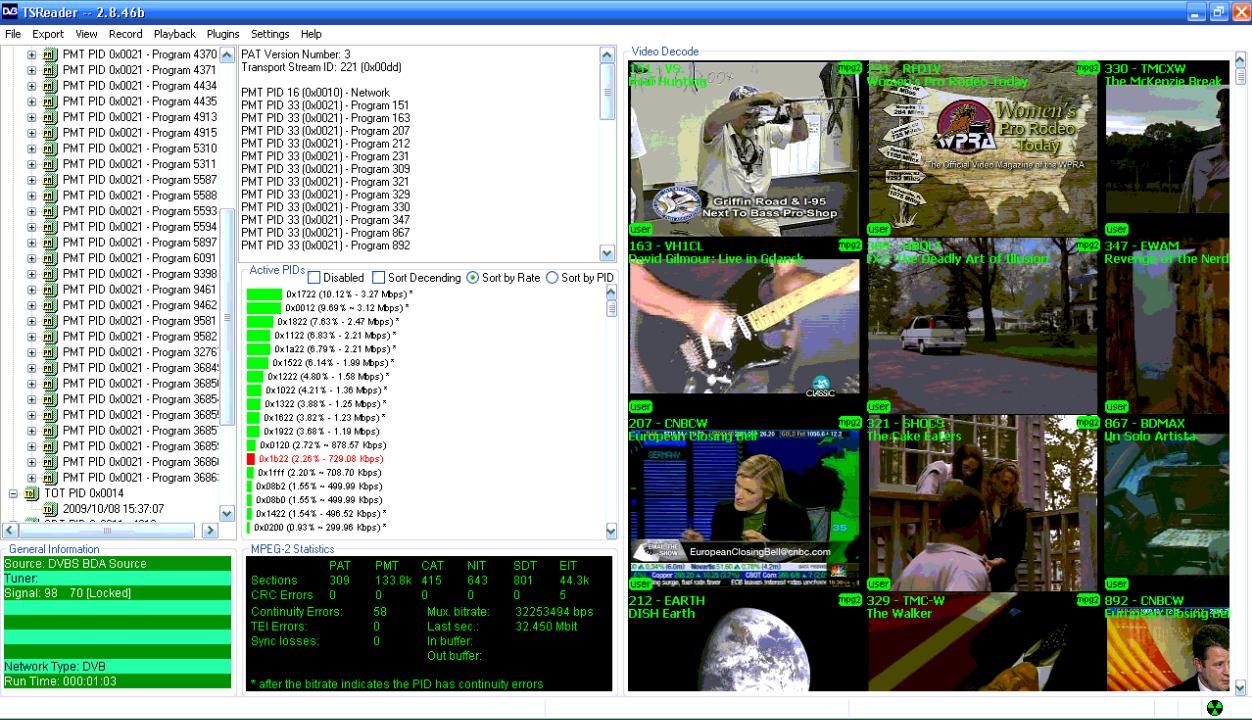Click the tree horizontal scrollbar right arrow
This screenshot has width=1252, height=720.
click(210, 530)
